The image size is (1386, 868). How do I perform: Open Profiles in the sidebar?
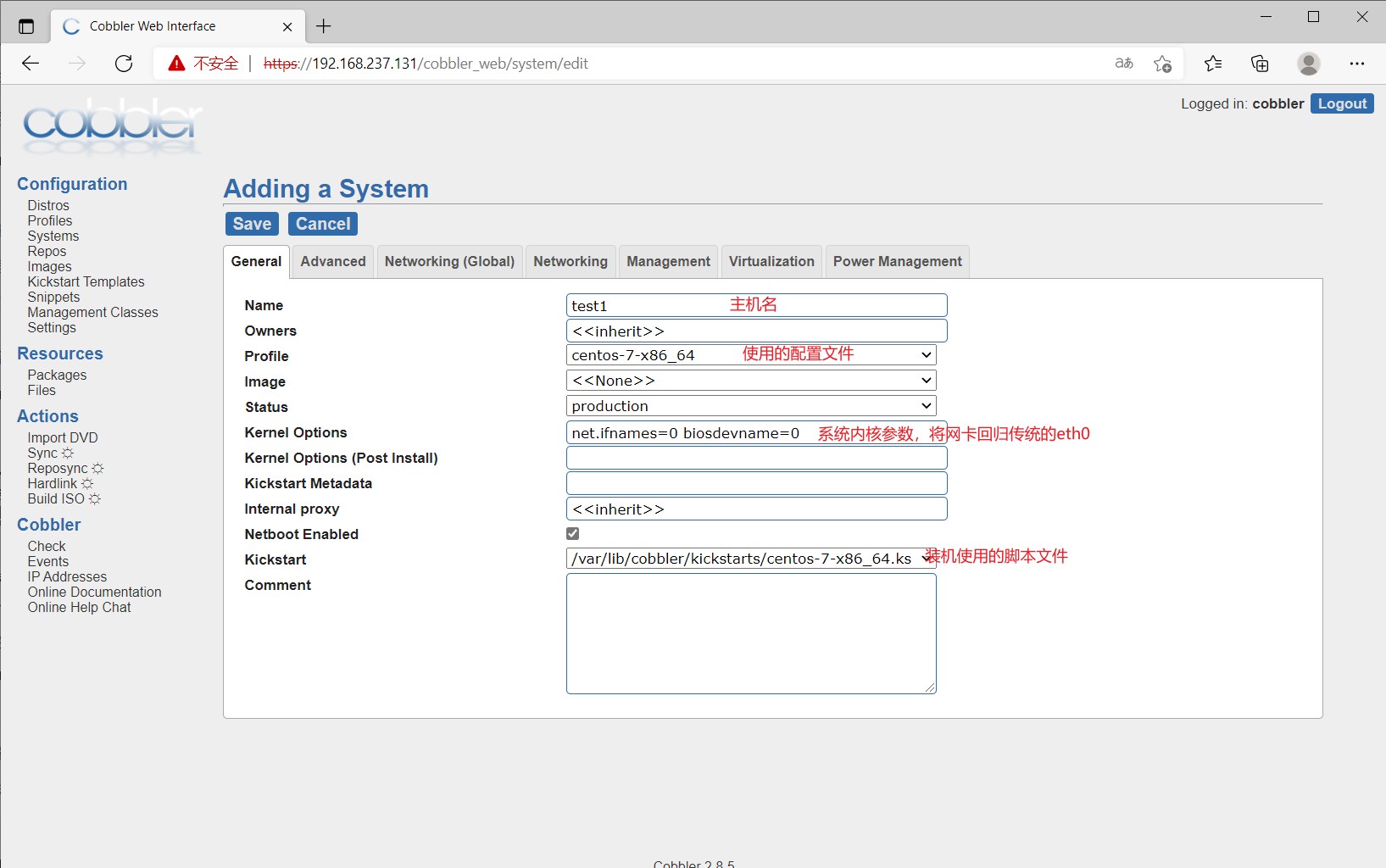(50, 221)
